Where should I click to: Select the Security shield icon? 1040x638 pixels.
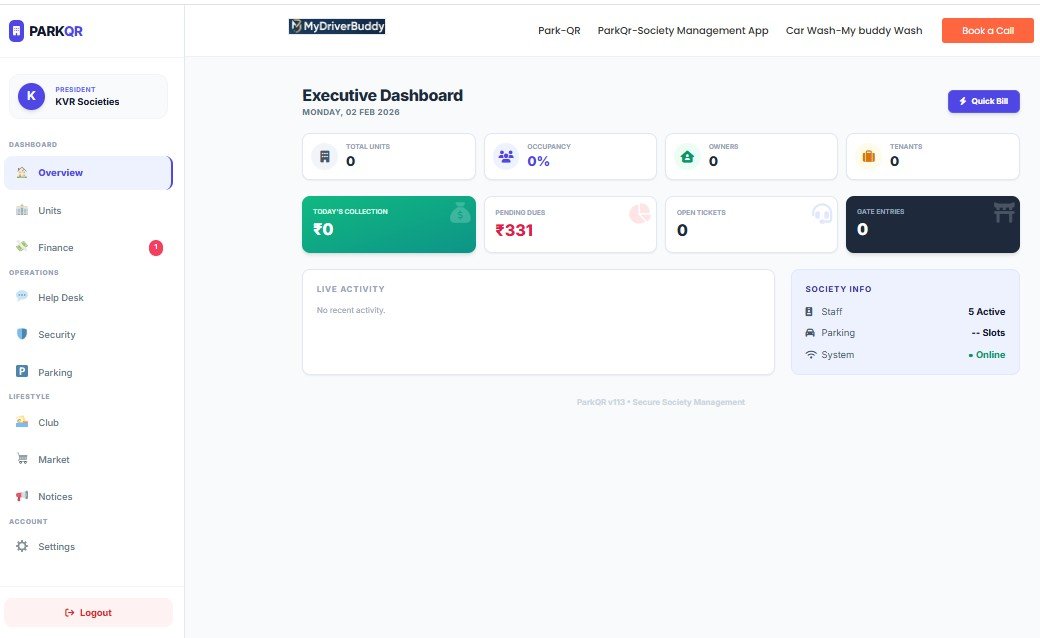[23, 334]
